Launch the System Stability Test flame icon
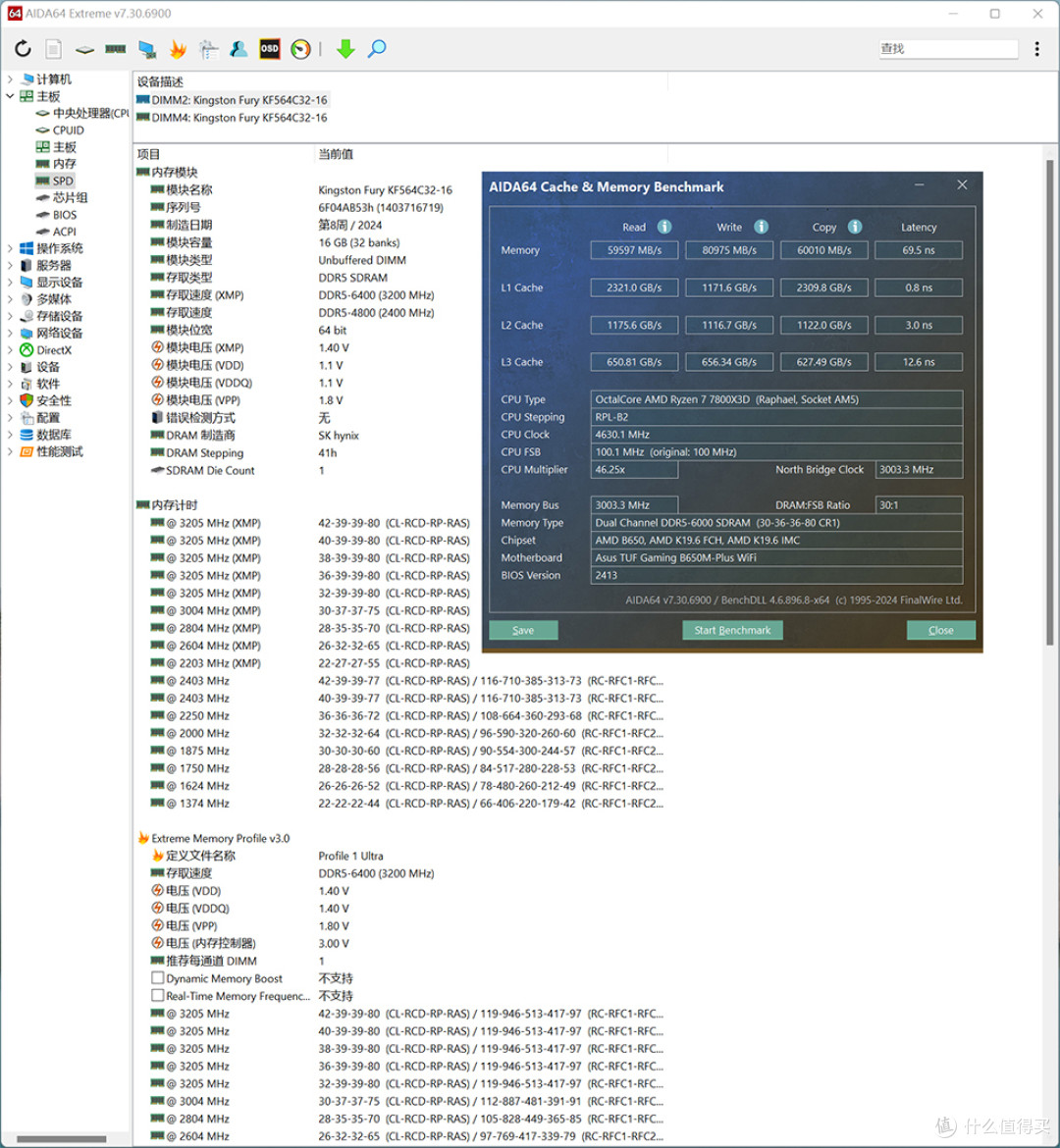Image resolution: width=1060 pixels, height=1148 pixels. 178,49
